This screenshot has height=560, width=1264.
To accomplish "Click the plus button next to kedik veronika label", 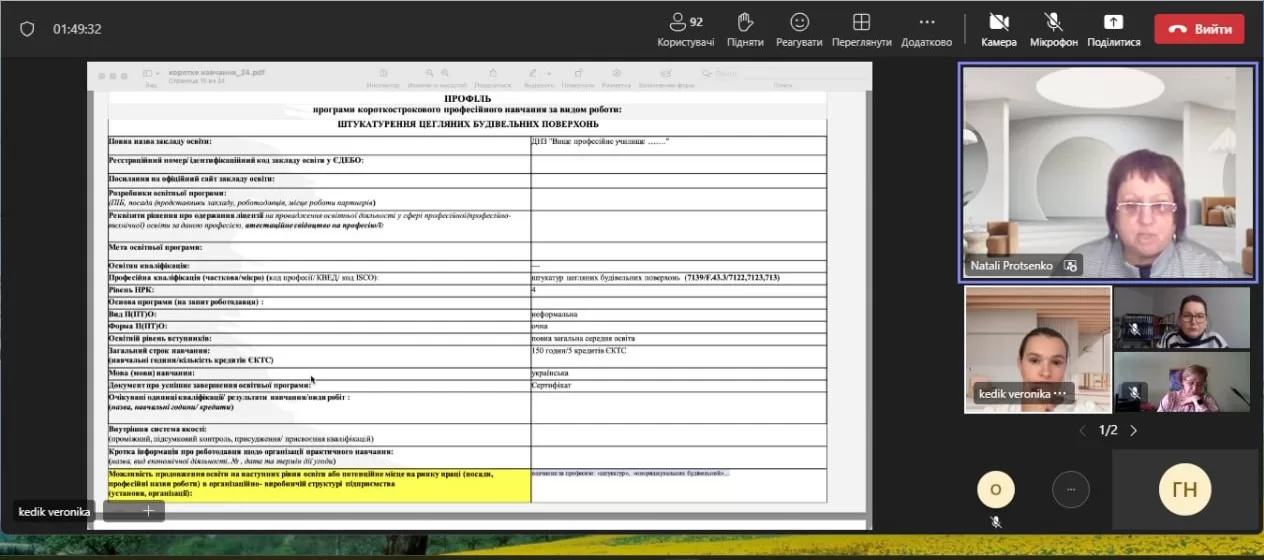I will coord(148,511).
